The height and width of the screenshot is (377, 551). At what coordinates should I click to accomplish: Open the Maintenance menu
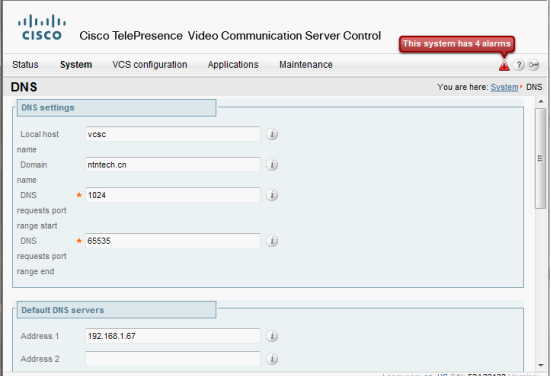[306, 65]
